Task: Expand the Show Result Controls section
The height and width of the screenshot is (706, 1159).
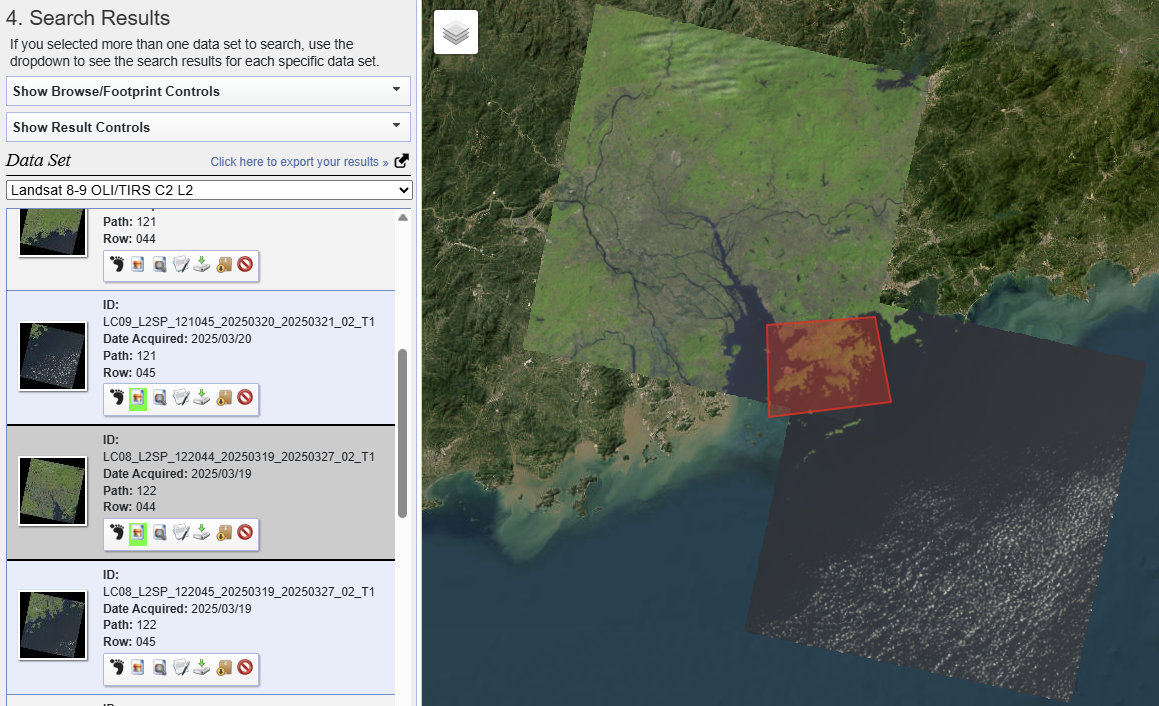Action: click(208, 127)
